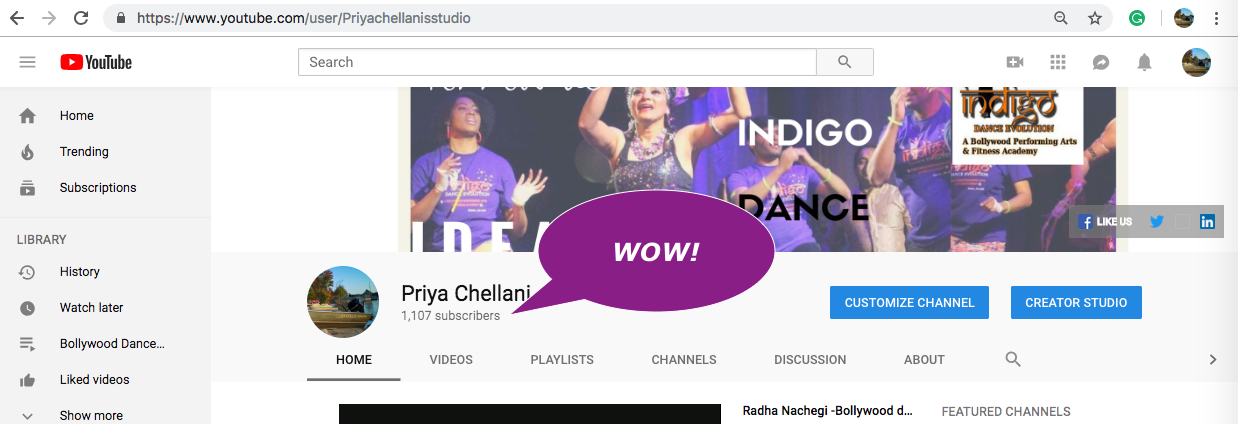The height and width of the screenshot is (424, 1238).
Task: Click the YouTube logo
Action: 96,62
